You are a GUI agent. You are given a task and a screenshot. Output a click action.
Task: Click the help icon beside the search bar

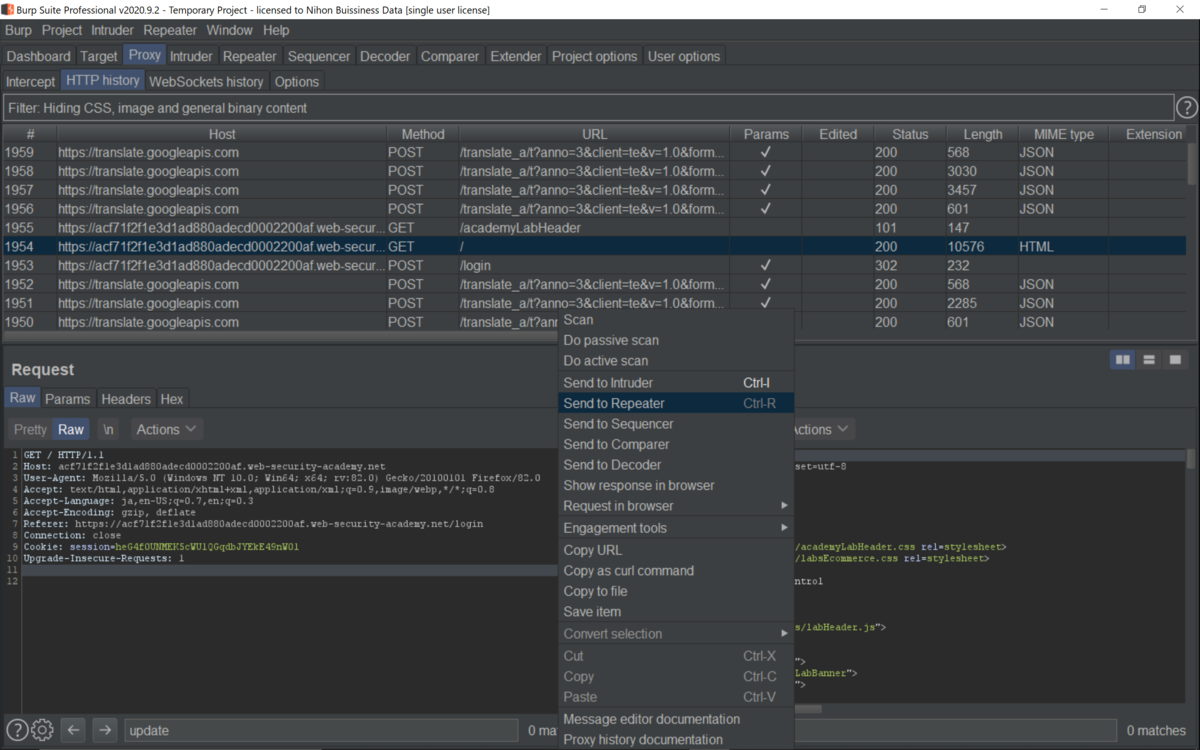point(17,730)
